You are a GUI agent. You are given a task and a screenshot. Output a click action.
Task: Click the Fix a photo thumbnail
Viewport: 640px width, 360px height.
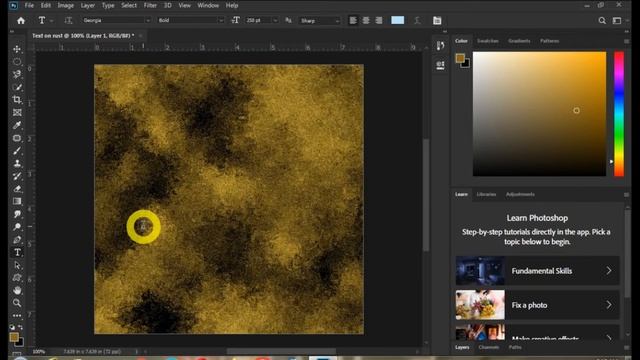click(480, 305)
